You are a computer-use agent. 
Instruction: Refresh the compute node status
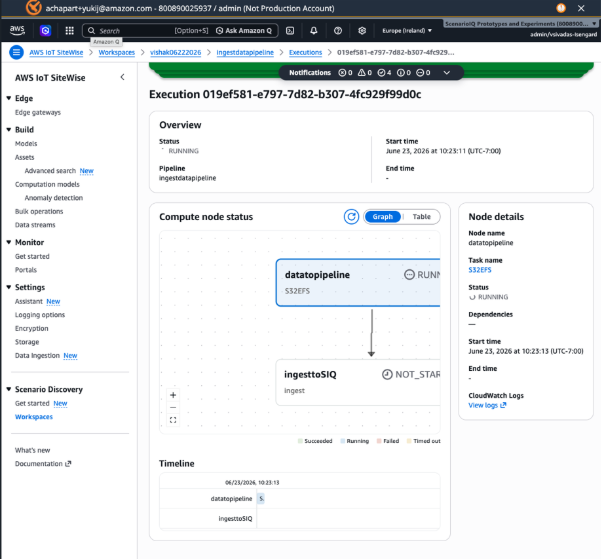351,217
